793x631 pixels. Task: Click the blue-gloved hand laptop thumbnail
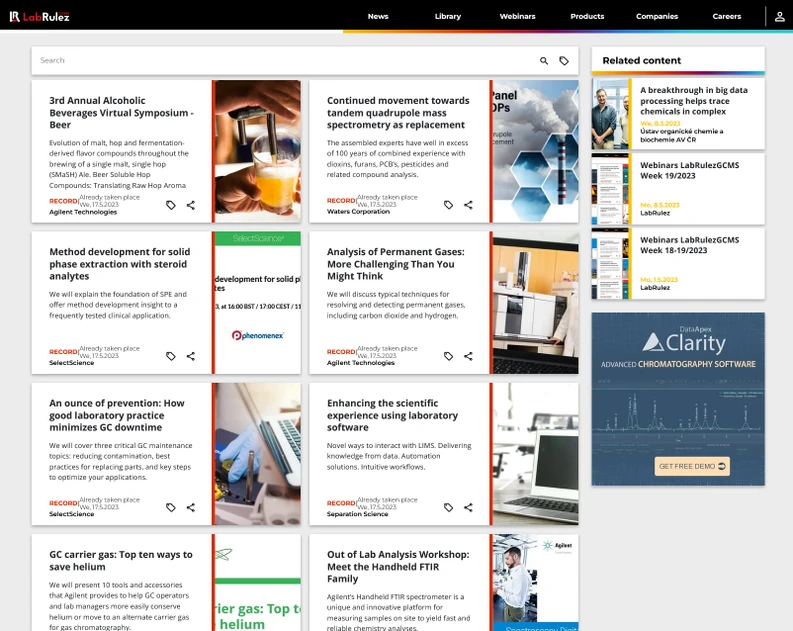pyautogui.click(x=258, y=454)
